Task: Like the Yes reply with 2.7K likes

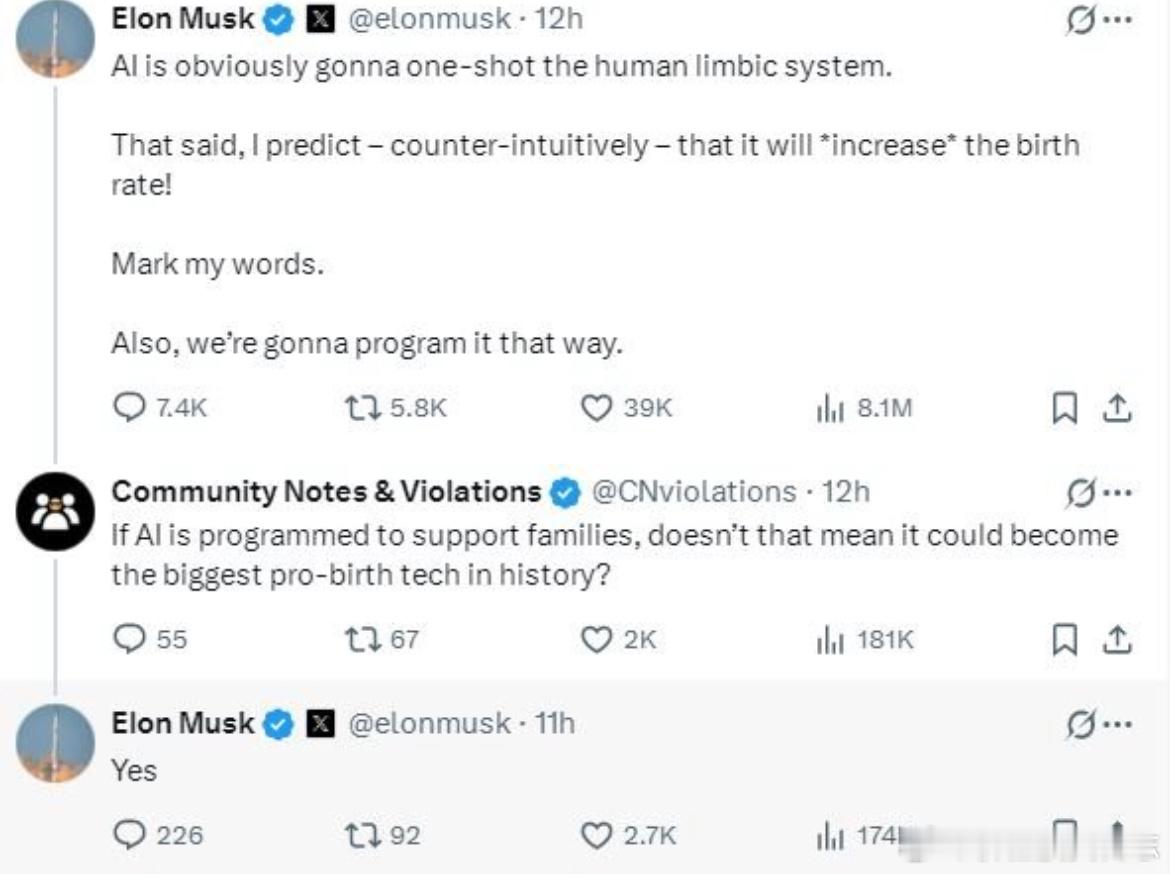Action: tap(596, 835)
